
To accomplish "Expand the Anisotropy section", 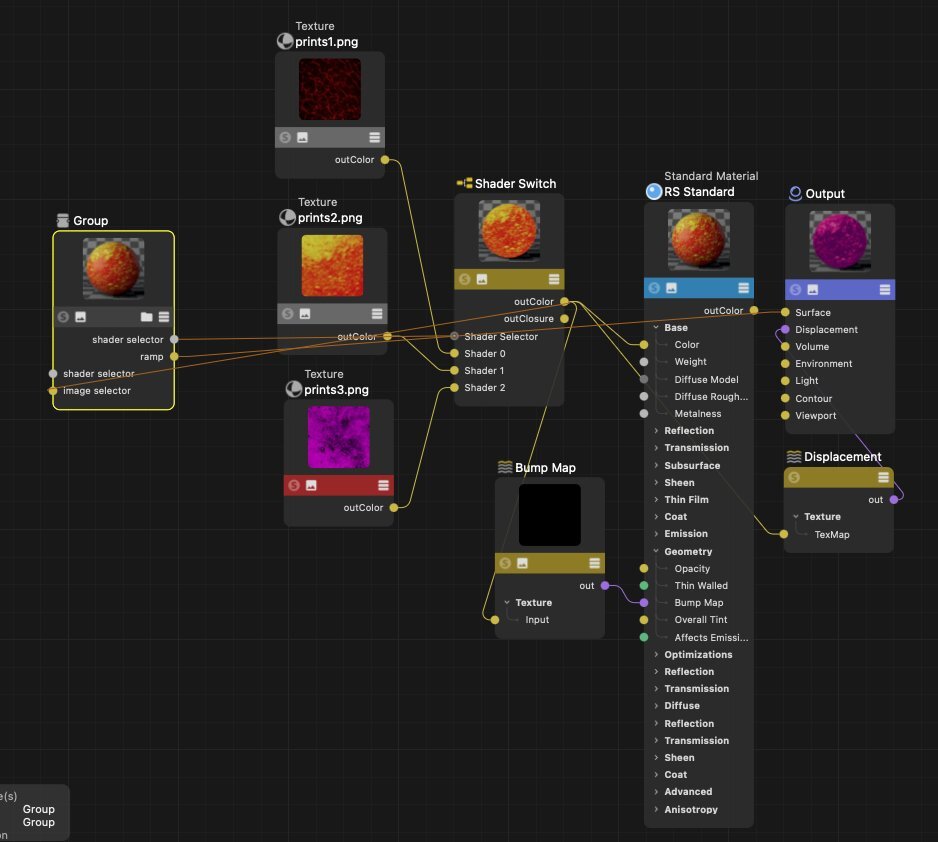I will pyautogui.click(x=656, y=809).
